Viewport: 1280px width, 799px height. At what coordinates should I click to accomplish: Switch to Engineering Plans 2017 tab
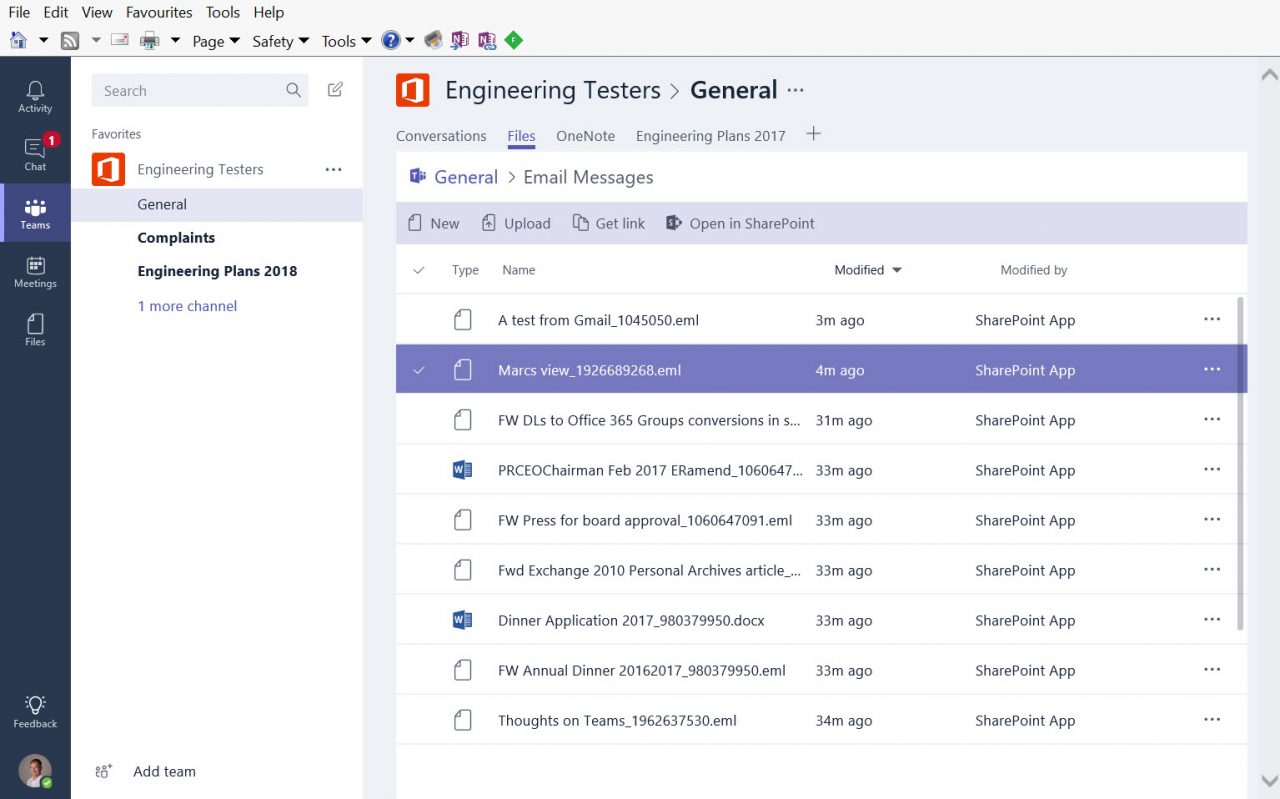(711, 136)
